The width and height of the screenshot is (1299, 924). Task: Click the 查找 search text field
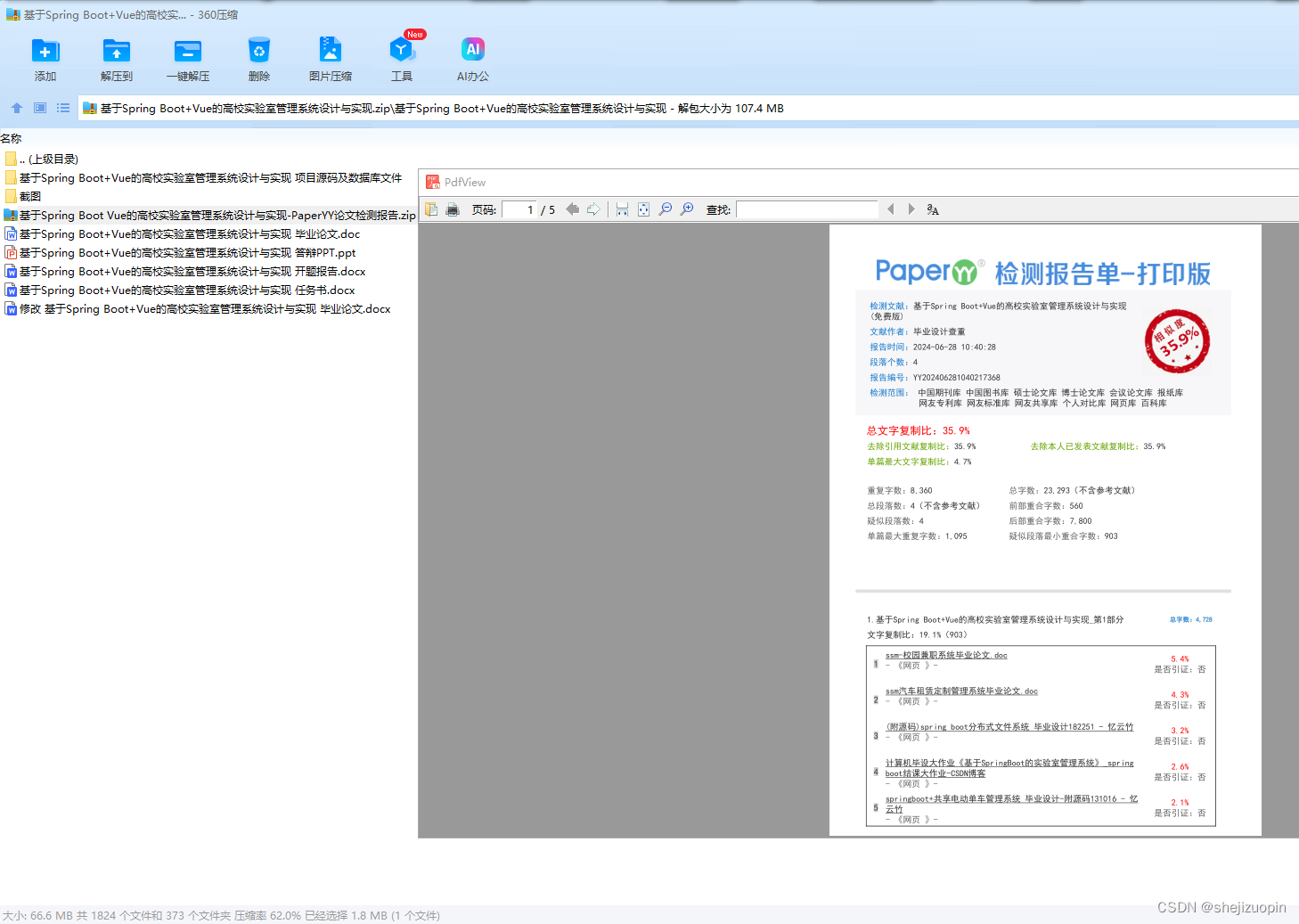click(x=807, y=209)
